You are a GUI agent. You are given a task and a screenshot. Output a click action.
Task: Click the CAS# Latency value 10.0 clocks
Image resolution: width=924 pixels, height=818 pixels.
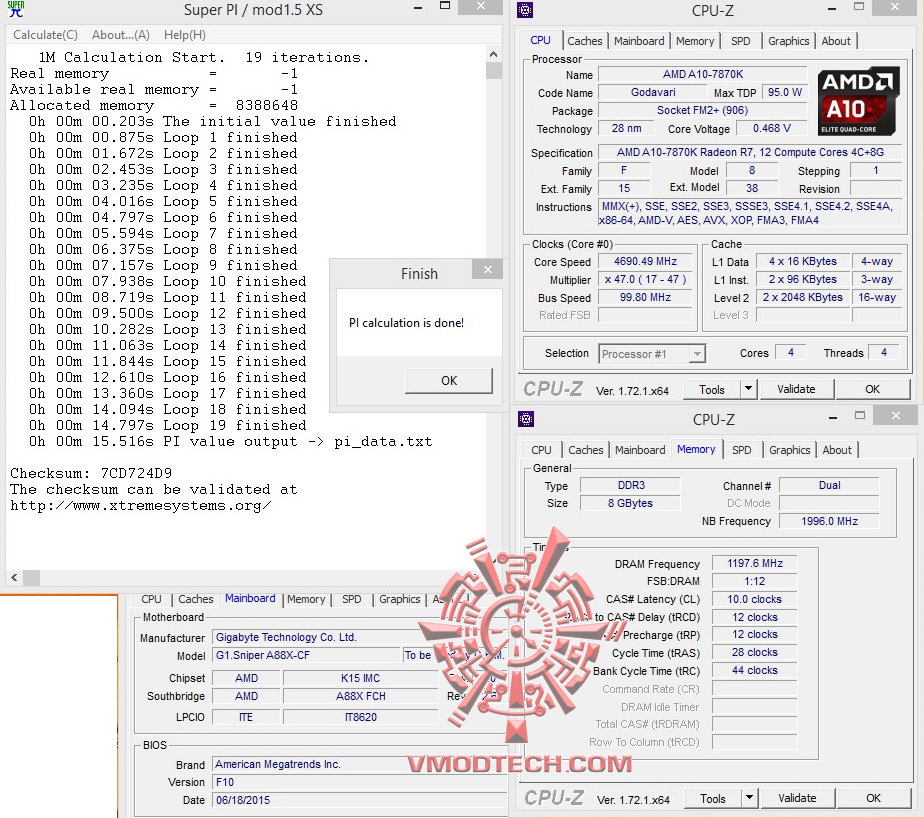(754, 599)
